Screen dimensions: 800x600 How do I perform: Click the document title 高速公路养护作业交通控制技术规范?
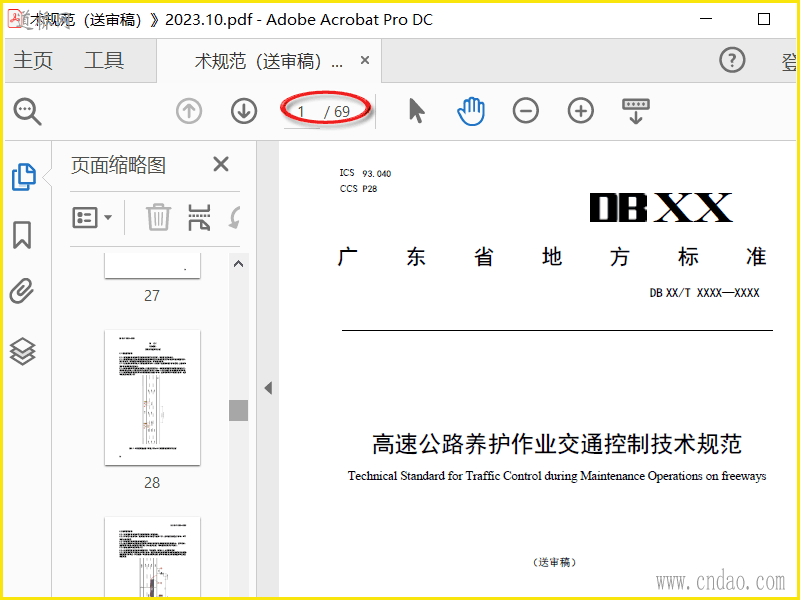click(557, 443)
